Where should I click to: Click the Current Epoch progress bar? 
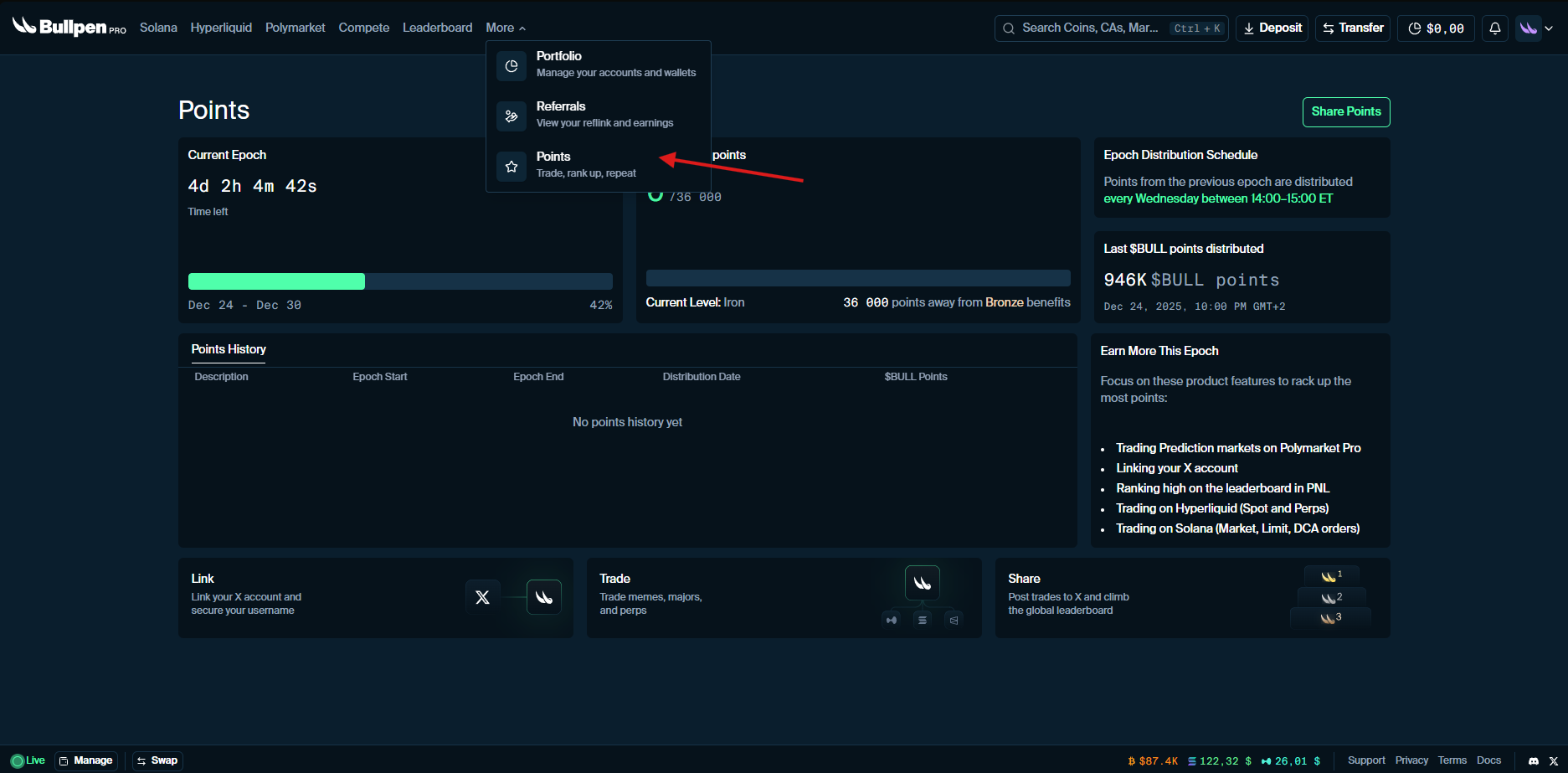400,281
